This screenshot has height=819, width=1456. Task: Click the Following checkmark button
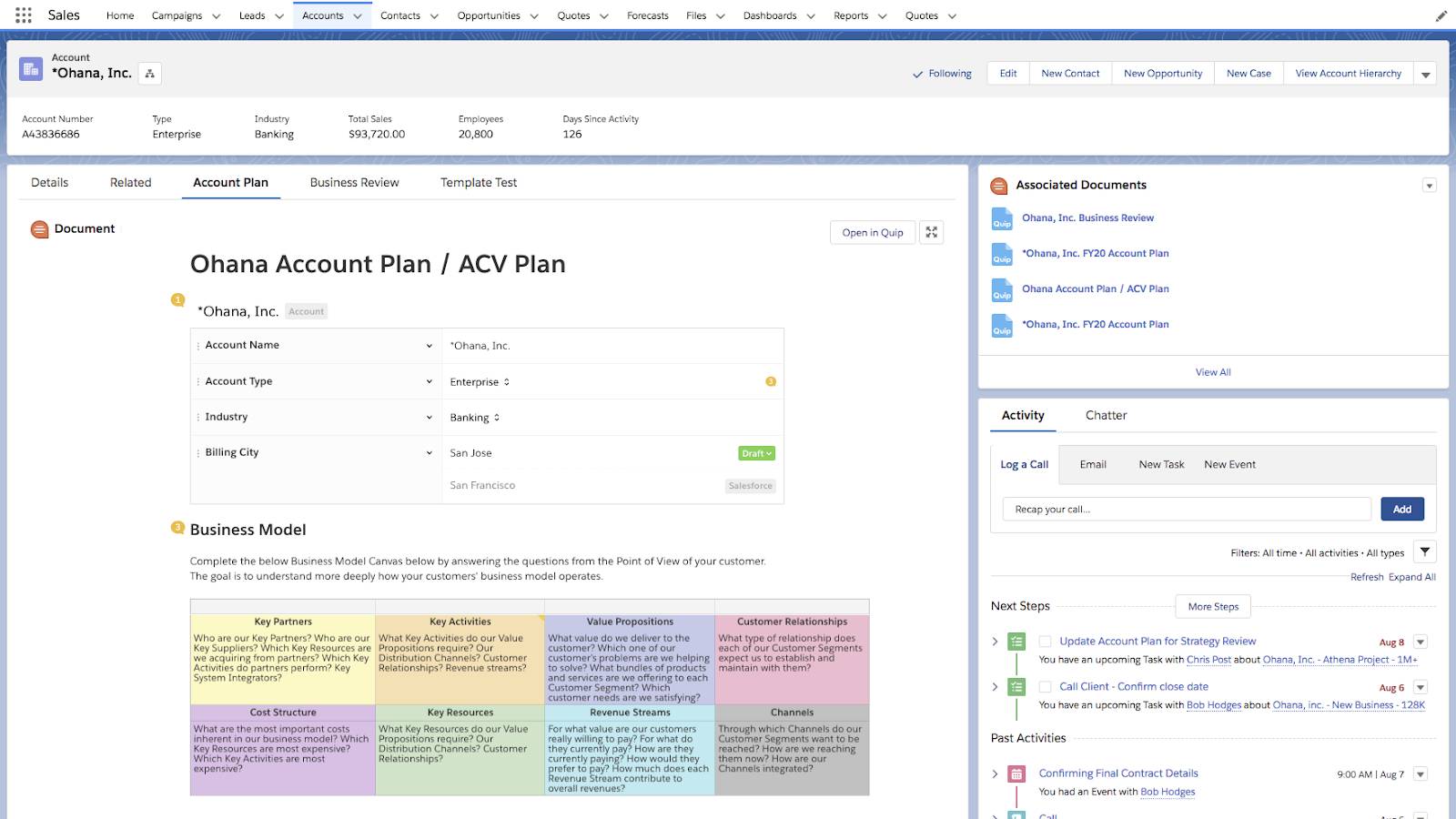[x=942, y=74]
